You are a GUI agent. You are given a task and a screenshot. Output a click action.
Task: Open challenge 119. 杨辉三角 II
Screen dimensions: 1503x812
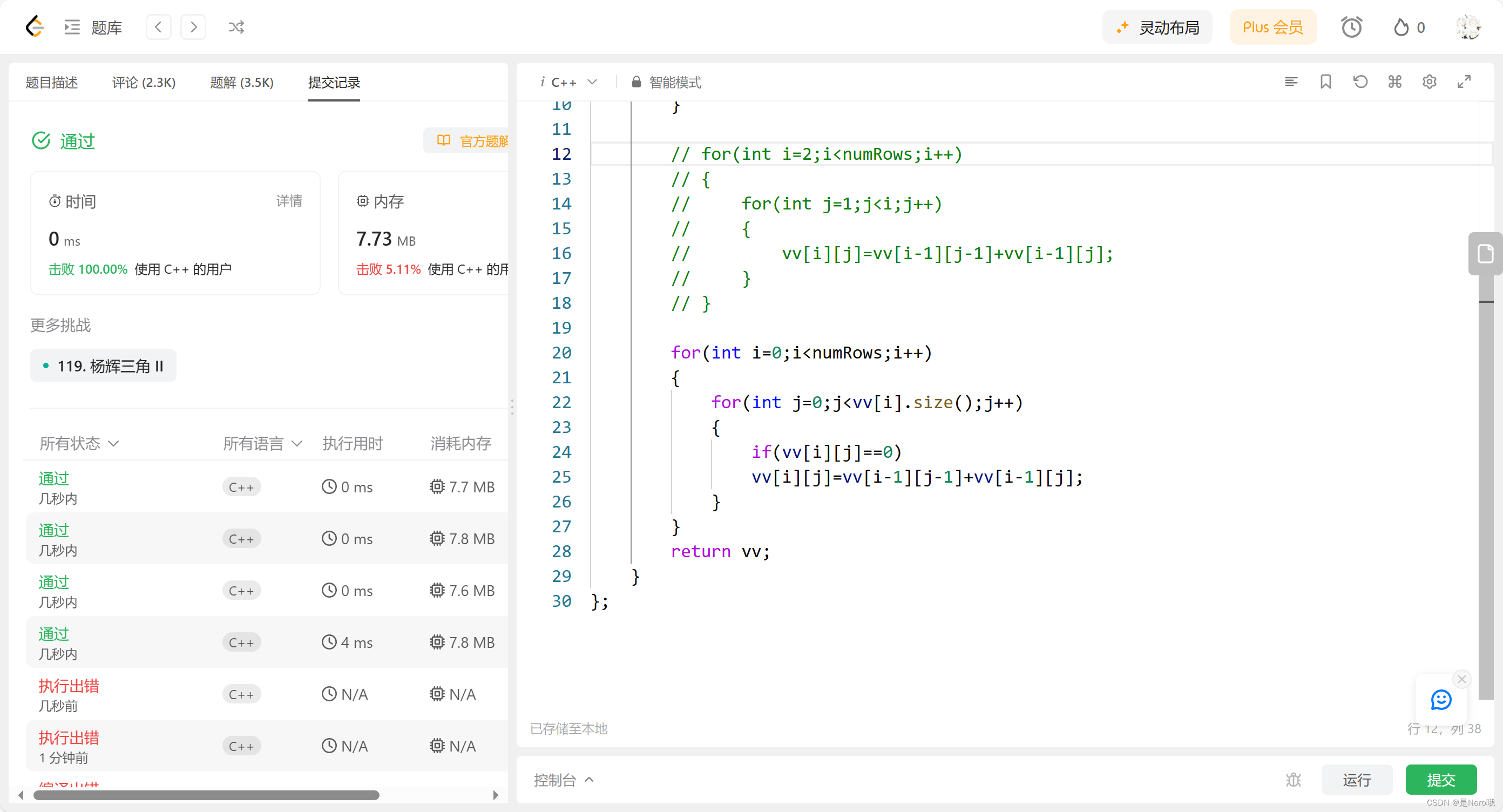[x=103, y=366]
